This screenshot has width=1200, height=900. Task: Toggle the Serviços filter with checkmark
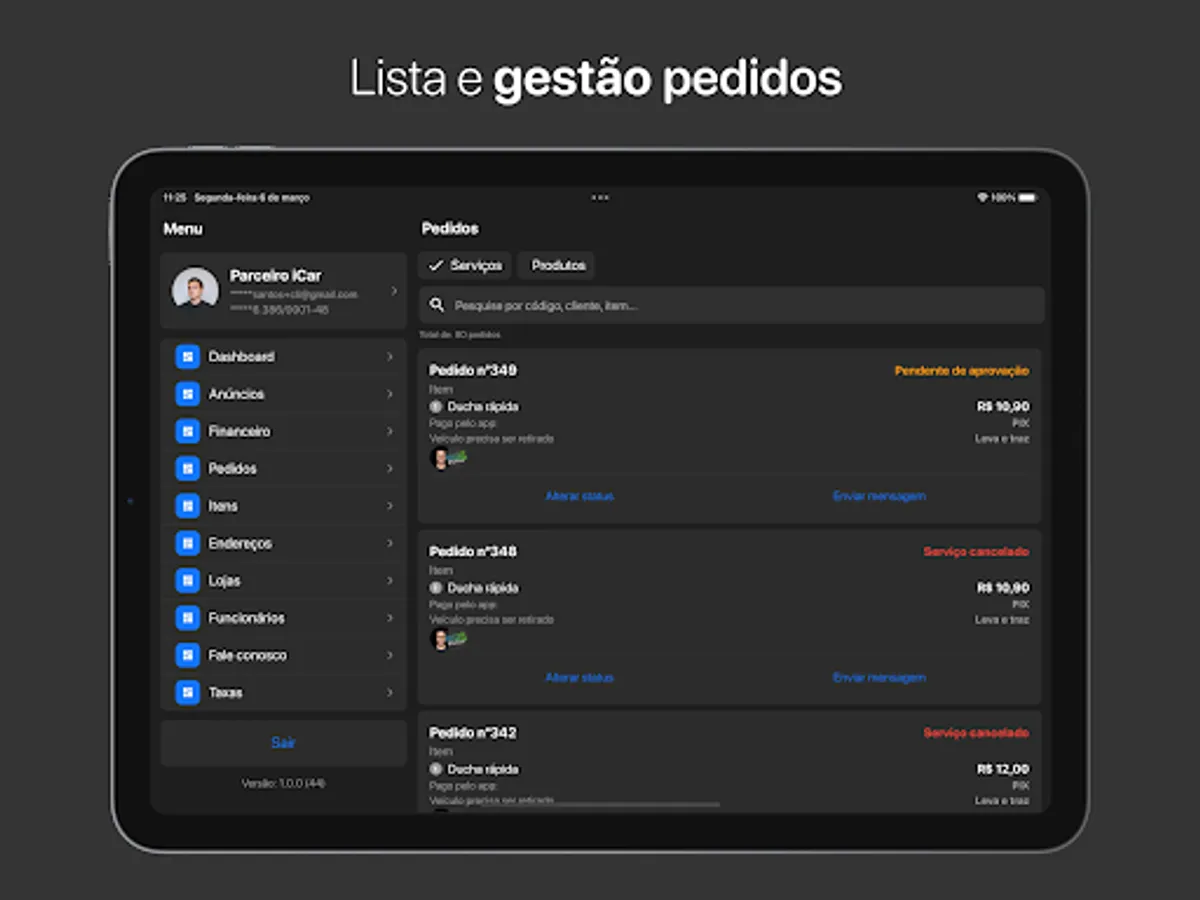tap(464, 265)
